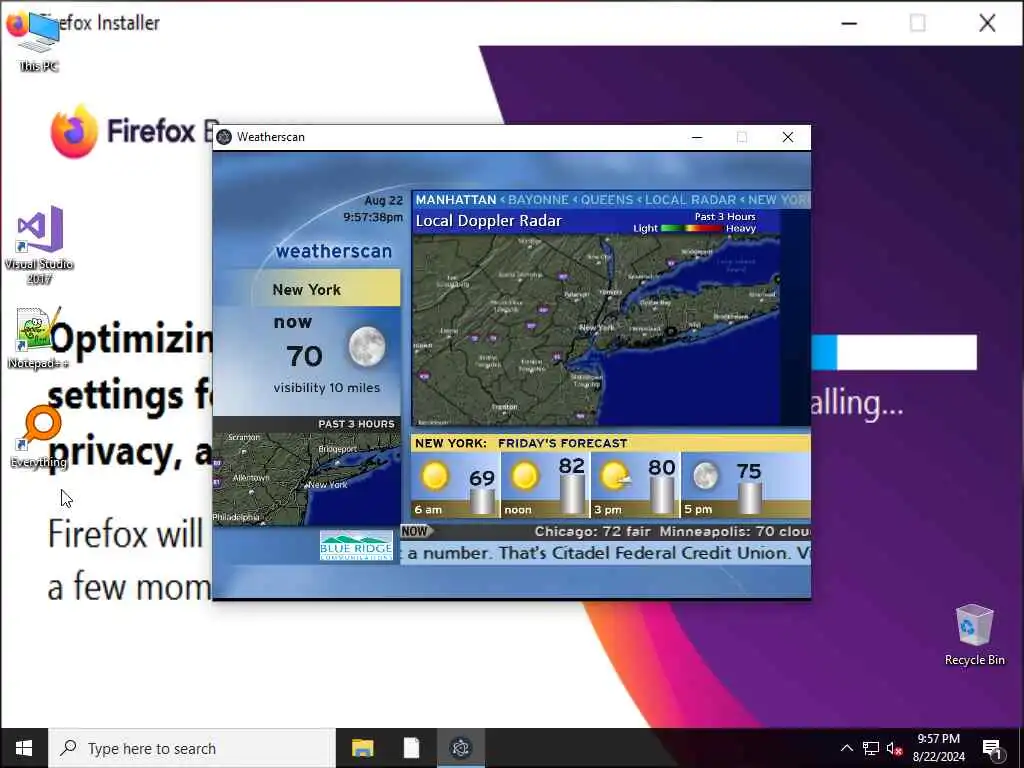The image size is (1024, 768).
Task: Click the 5 pm moon forecast icon
Action: tap(705, 476)
